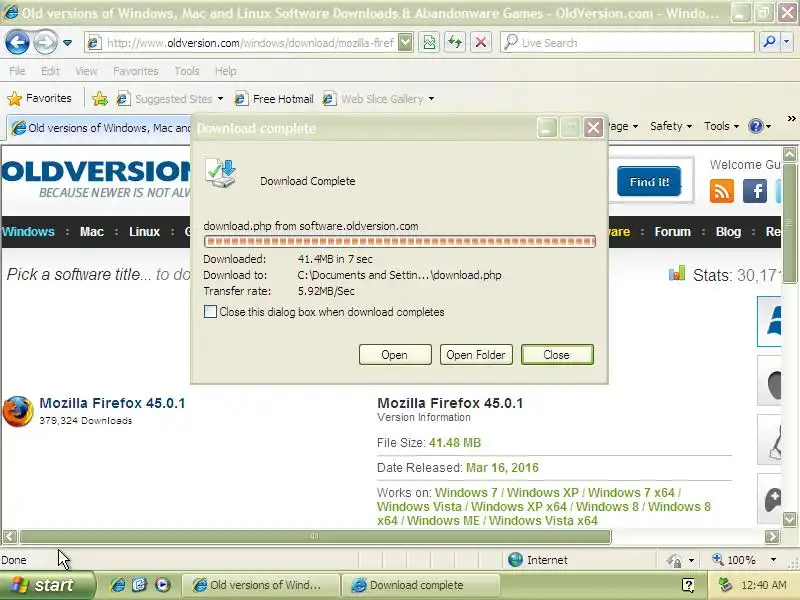Click the Windows start button
Viewport: 800px width, 600px height.
click(x=47, y=585)
